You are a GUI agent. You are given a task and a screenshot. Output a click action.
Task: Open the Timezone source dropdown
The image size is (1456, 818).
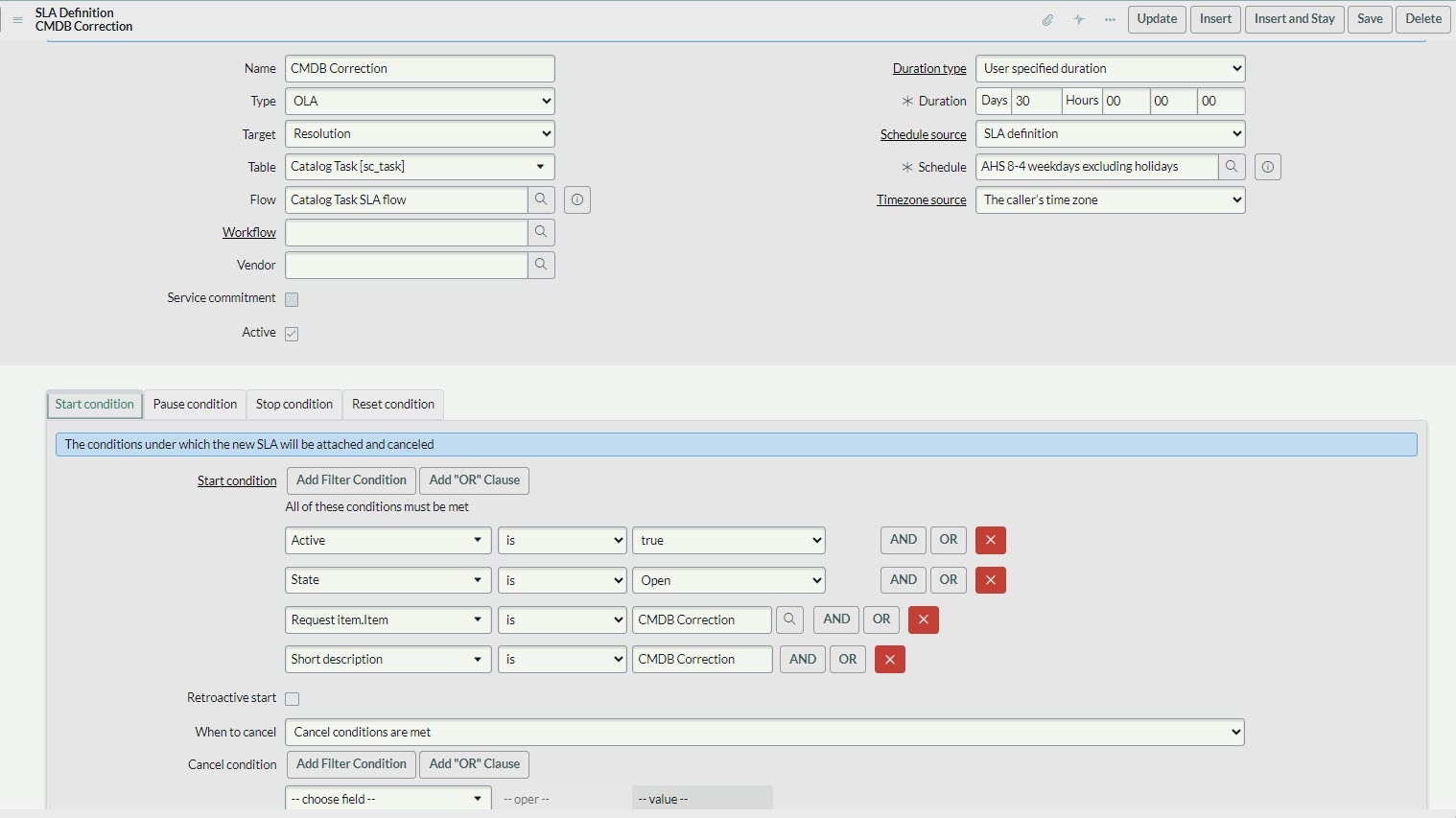coord(1110,199)
